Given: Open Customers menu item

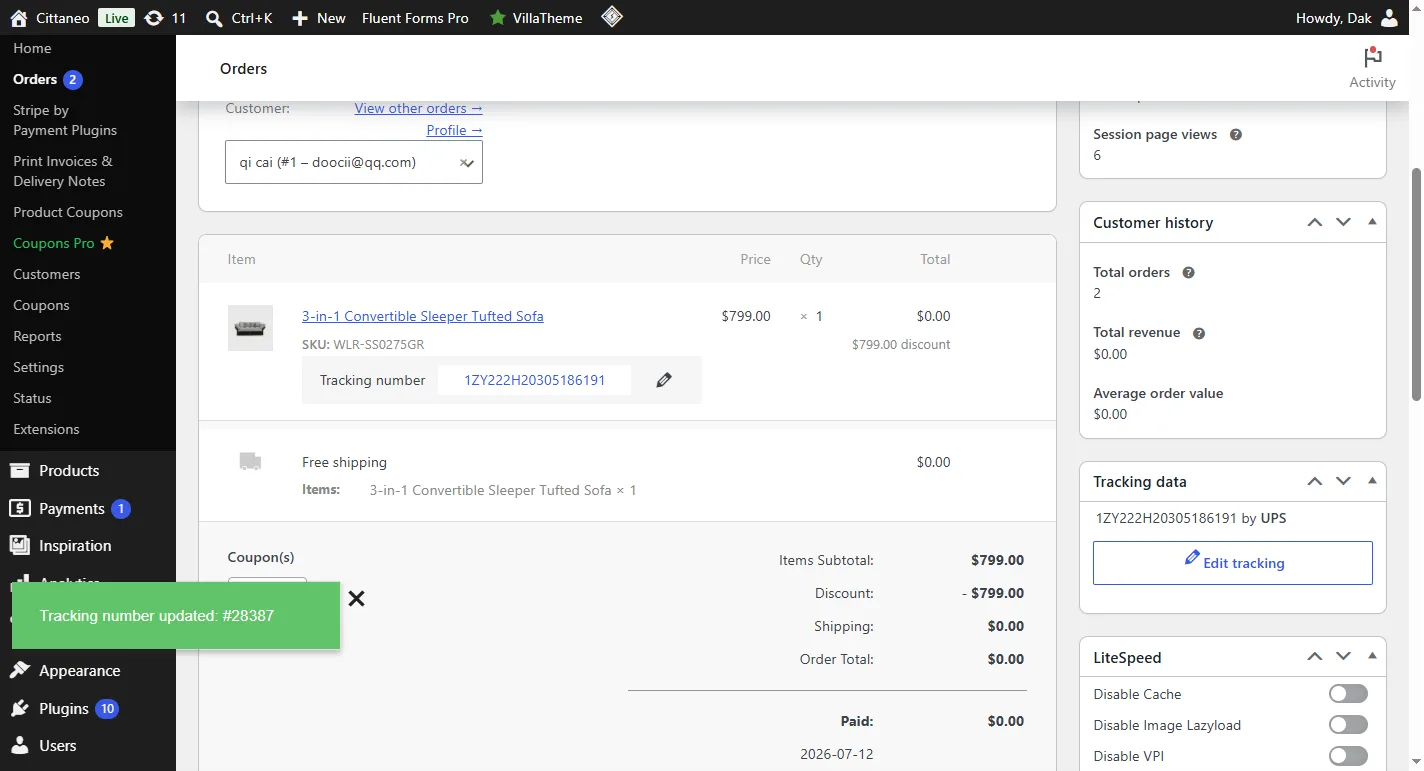Looking at the screenshot, I should click(47, 274).
